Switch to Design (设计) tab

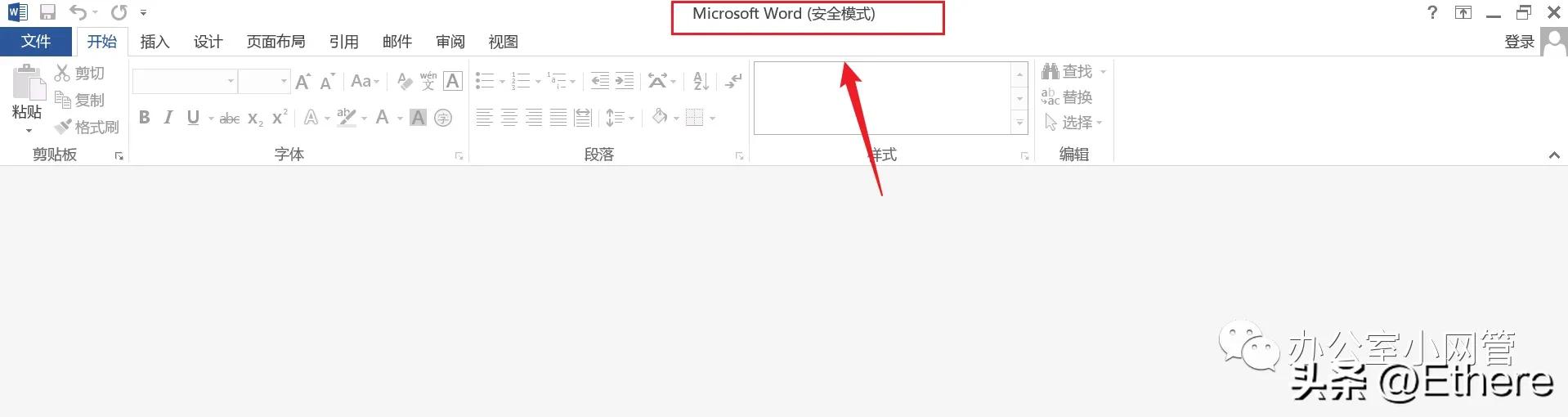click(x=208, y=42)
